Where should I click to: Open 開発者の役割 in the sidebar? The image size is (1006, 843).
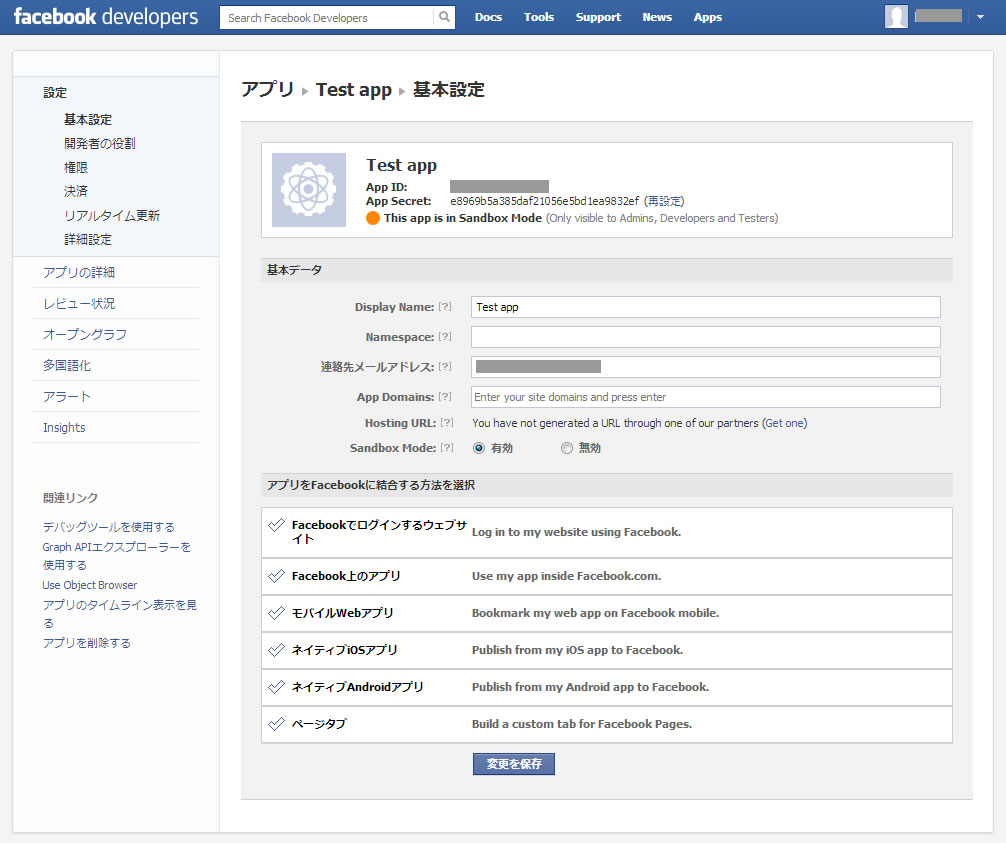pyautogui.click(x=99, y=143)
